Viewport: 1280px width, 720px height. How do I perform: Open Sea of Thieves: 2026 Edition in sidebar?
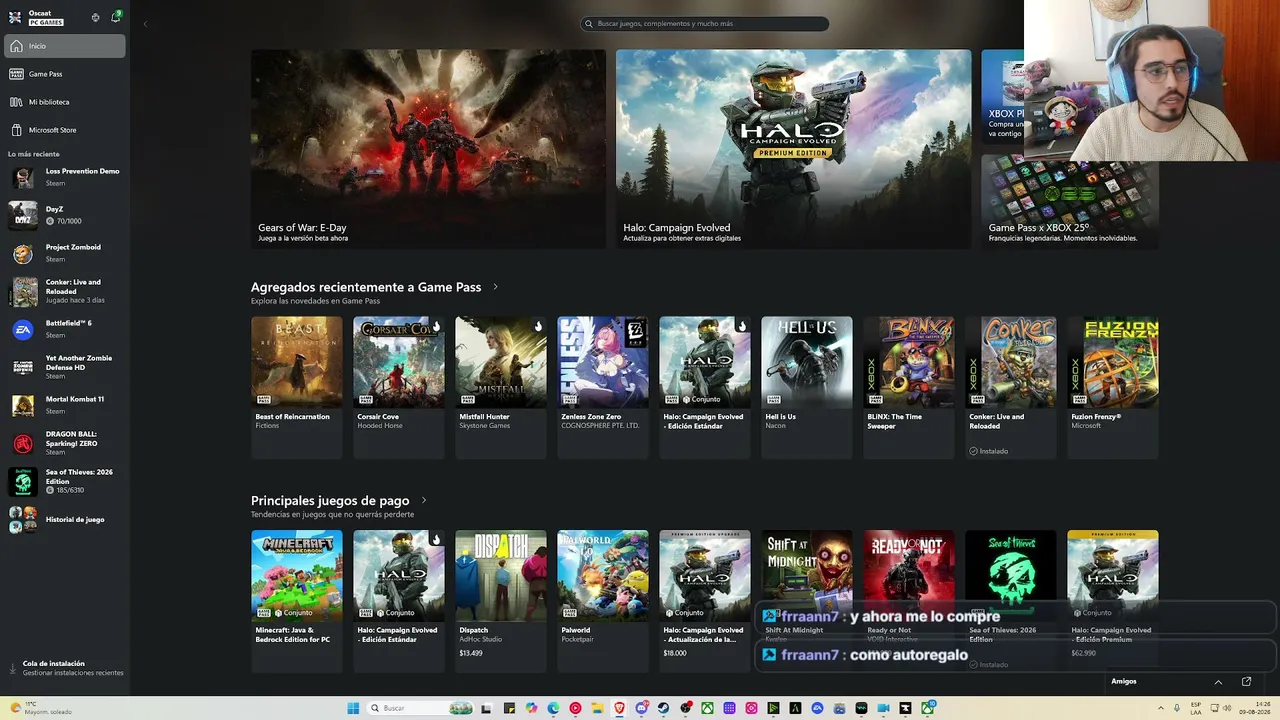[x=65, y=481]
